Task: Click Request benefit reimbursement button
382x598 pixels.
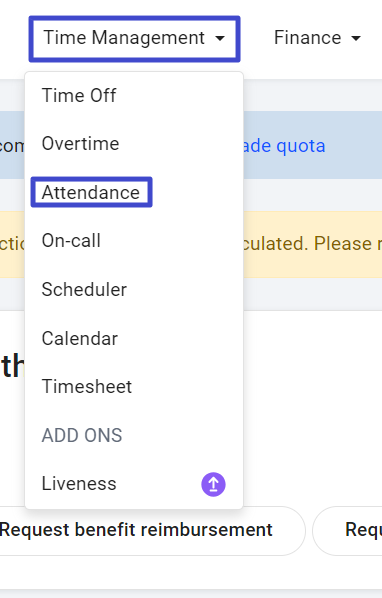Action: (136, 530)
